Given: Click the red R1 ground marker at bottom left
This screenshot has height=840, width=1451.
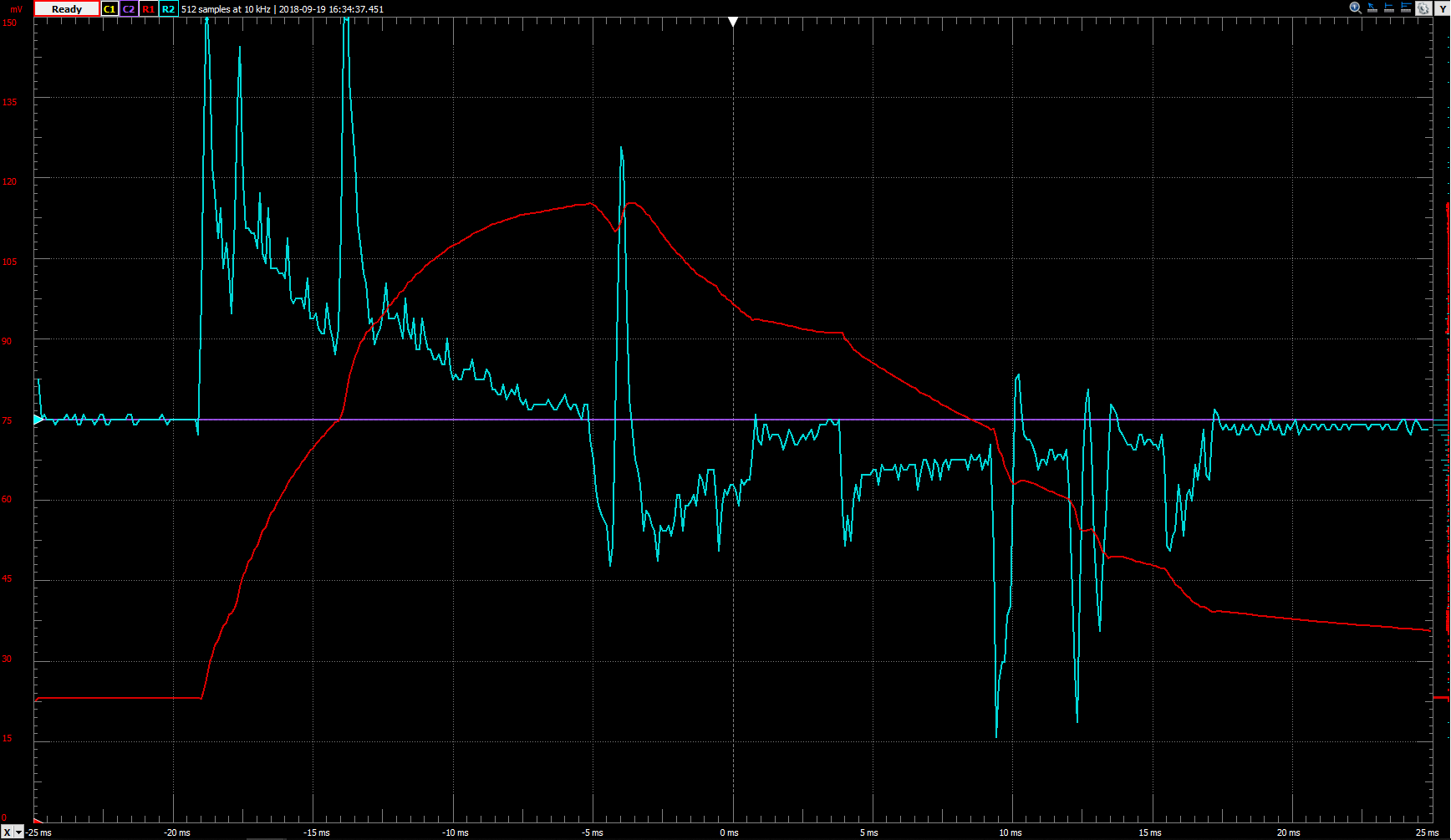Looking at the screenshot, I should click(x=38, y=821).
